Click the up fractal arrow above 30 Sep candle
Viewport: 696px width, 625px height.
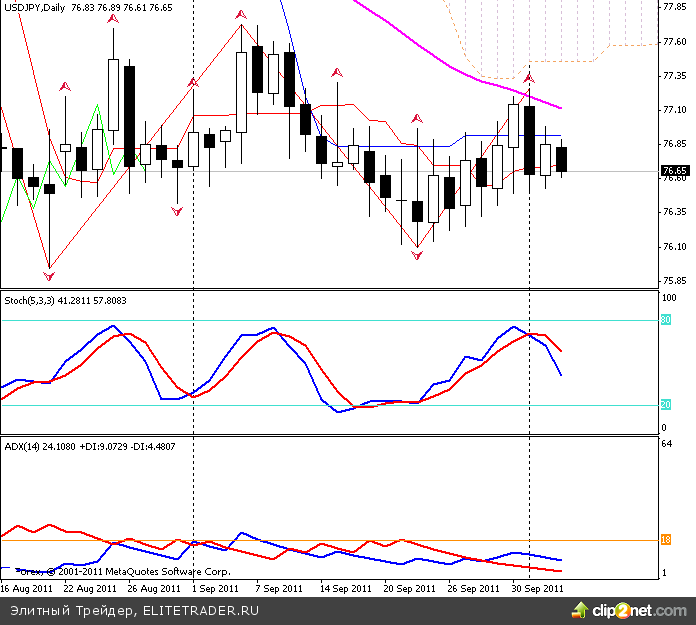(530, 77)
